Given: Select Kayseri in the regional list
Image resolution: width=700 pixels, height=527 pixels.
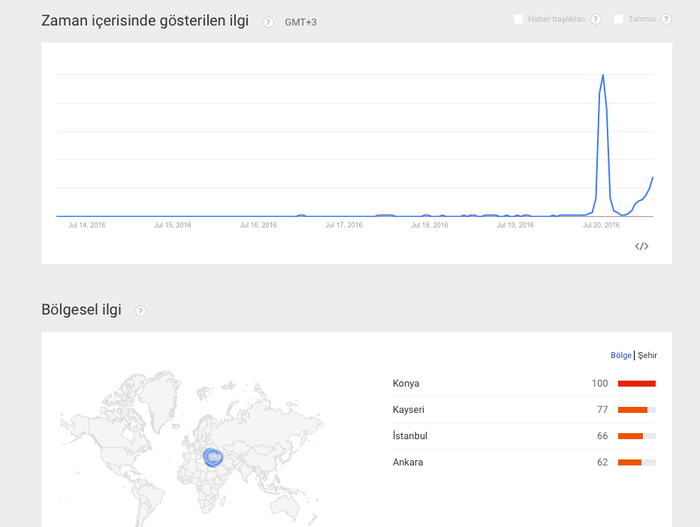Looking at the screenshot, I should (524, 410).
